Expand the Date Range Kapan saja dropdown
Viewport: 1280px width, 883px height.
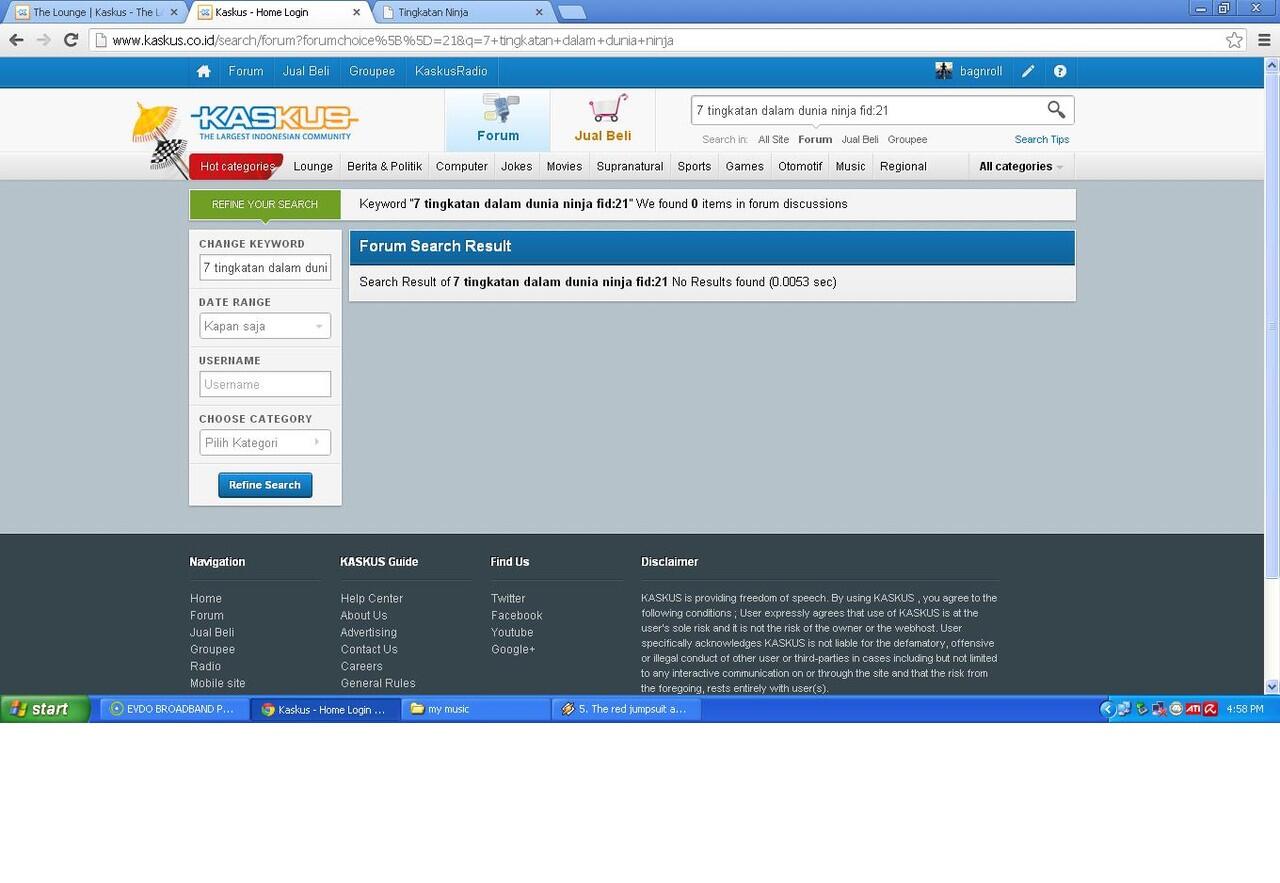[x=265, y=326]
